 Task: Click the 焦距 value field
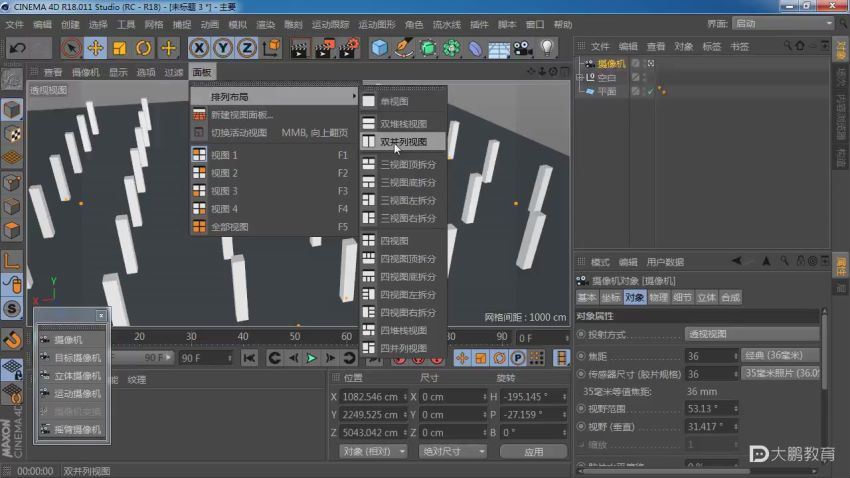[712, 356]
